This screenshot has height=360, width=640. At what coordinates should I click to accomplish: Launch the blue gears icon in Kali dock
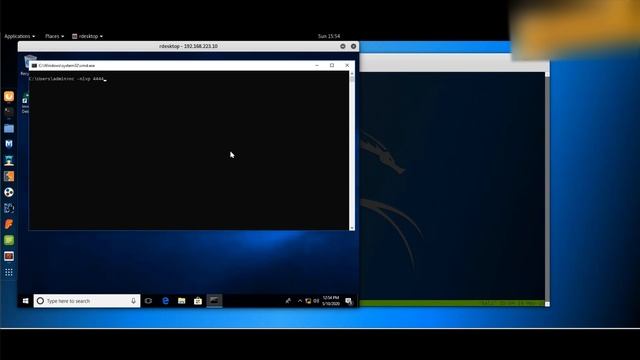pyautogui.click(x=9, y=208)
